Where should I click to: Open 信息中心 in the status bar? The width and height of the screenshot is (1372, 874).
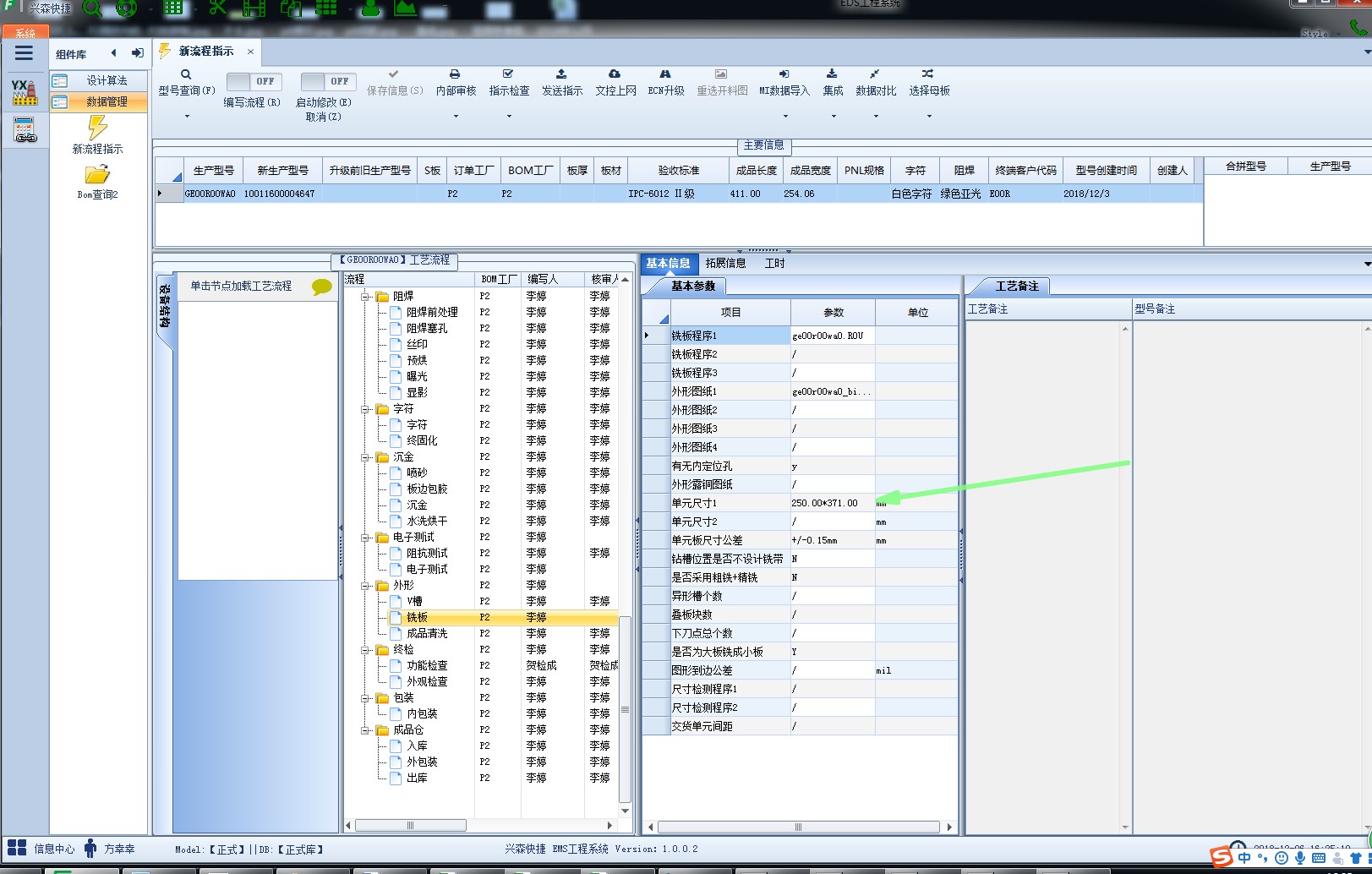[41, 849]
